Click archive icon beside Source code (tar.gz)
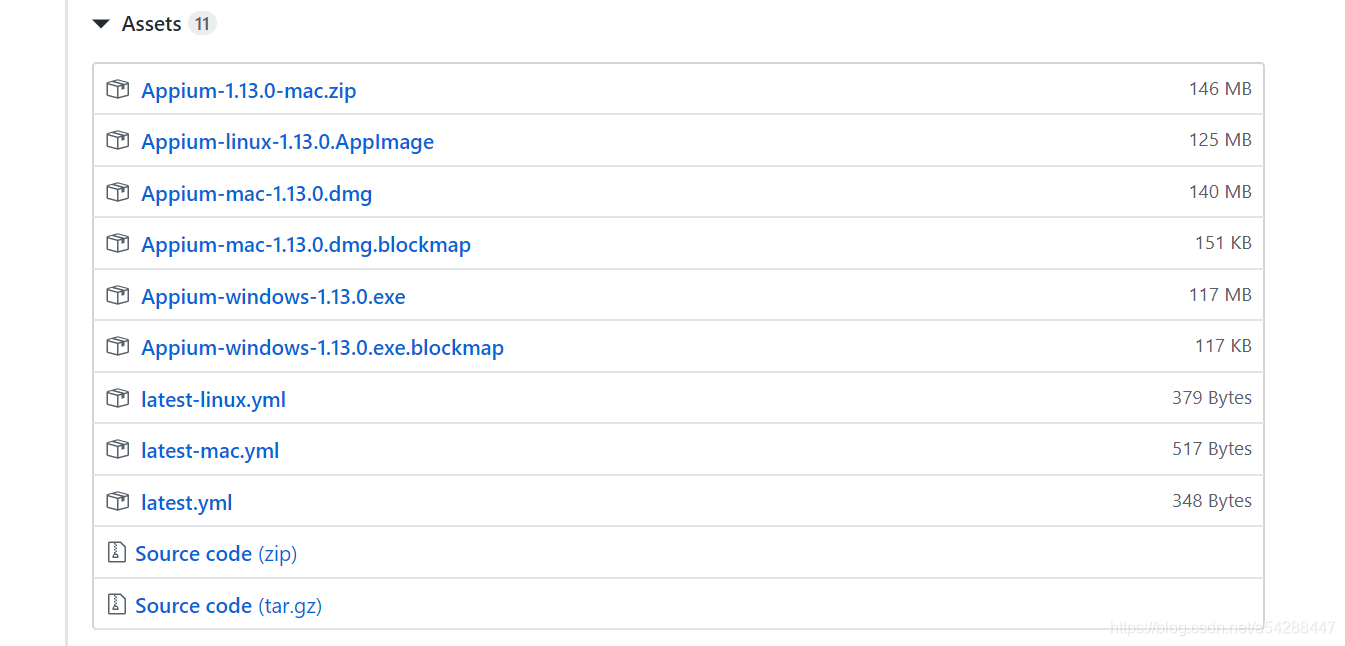 [117, 605]
